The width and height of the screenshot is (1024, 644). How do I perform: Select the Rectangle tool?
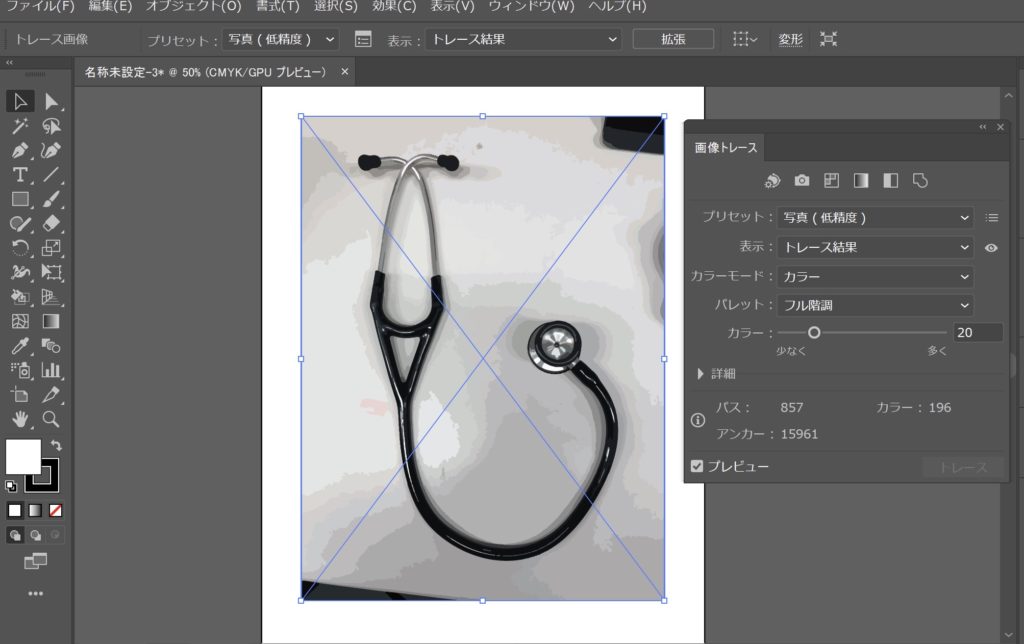(x=20, y=199)
